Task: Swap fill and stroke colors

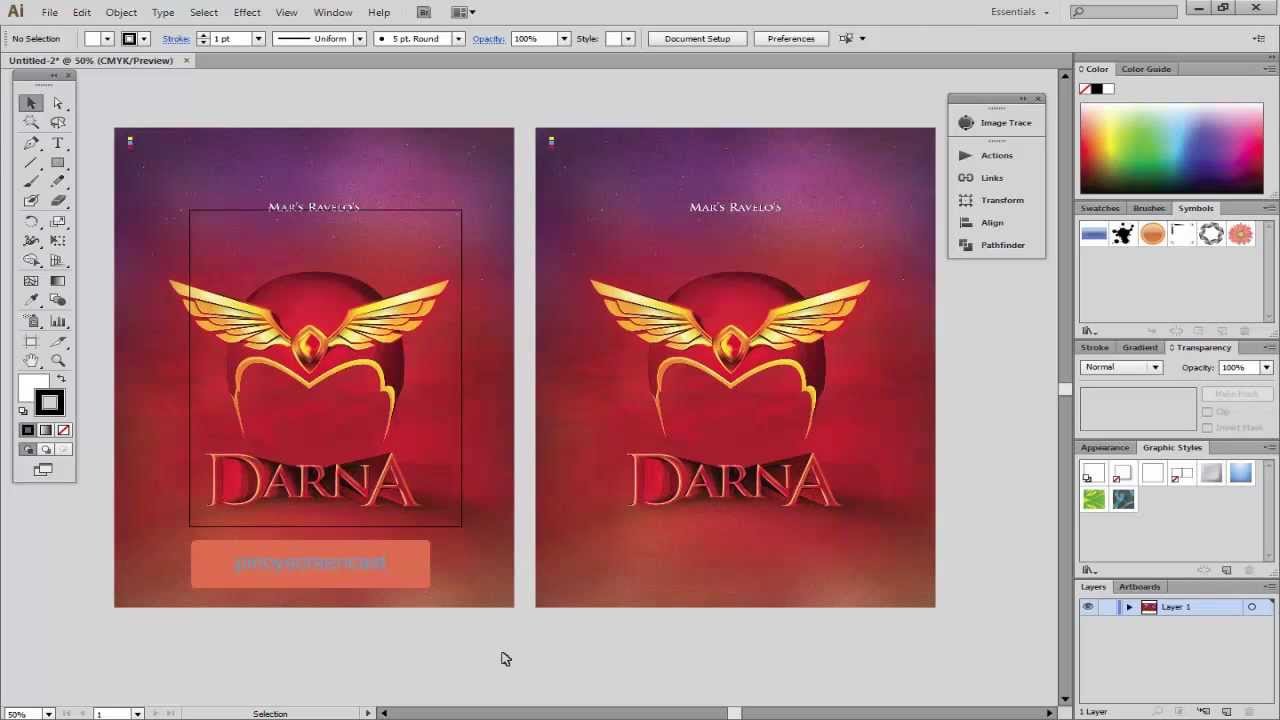Action: coord(61,380)
